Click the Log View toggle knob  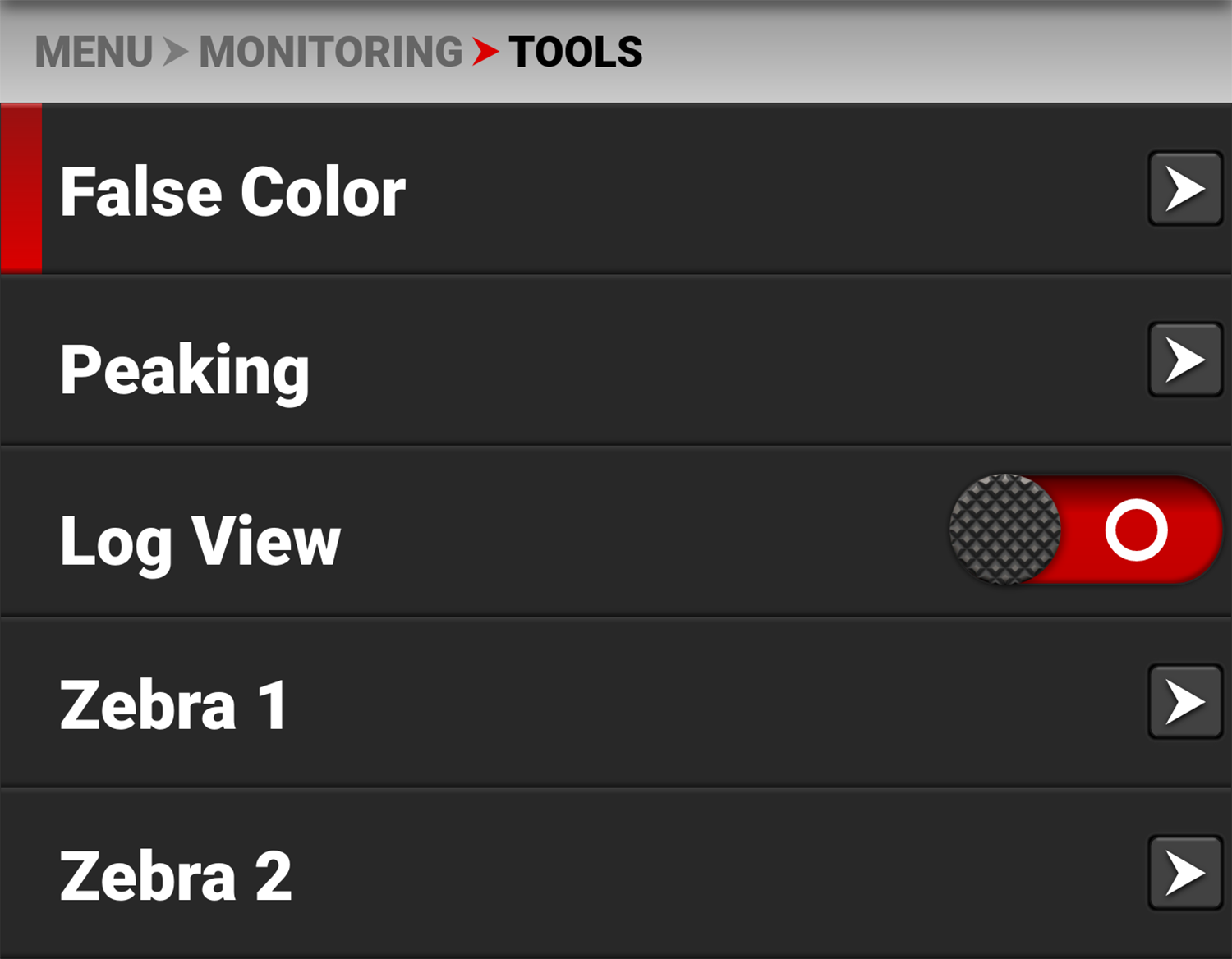(1004, 530)
